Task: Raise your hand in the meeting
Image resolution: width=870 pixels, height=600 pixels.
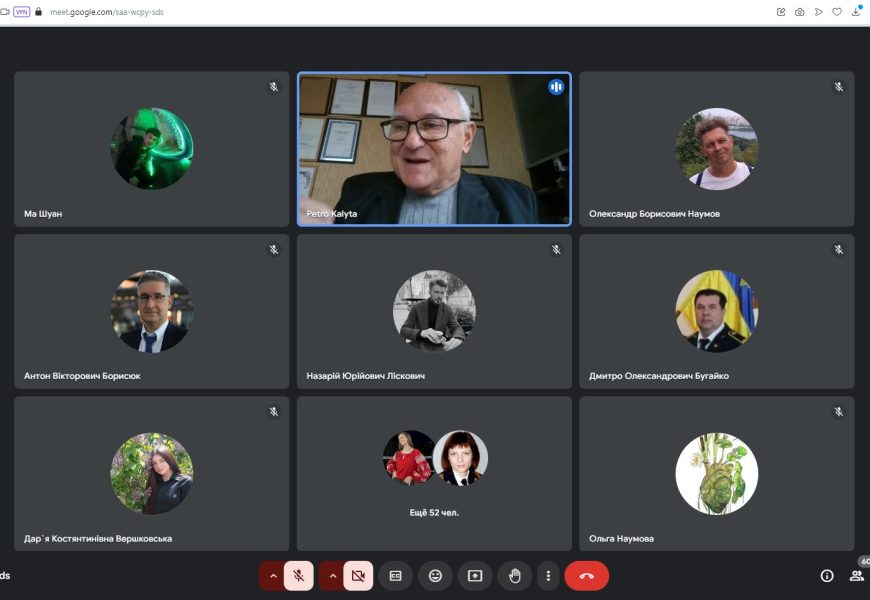Action: [515, 576]
